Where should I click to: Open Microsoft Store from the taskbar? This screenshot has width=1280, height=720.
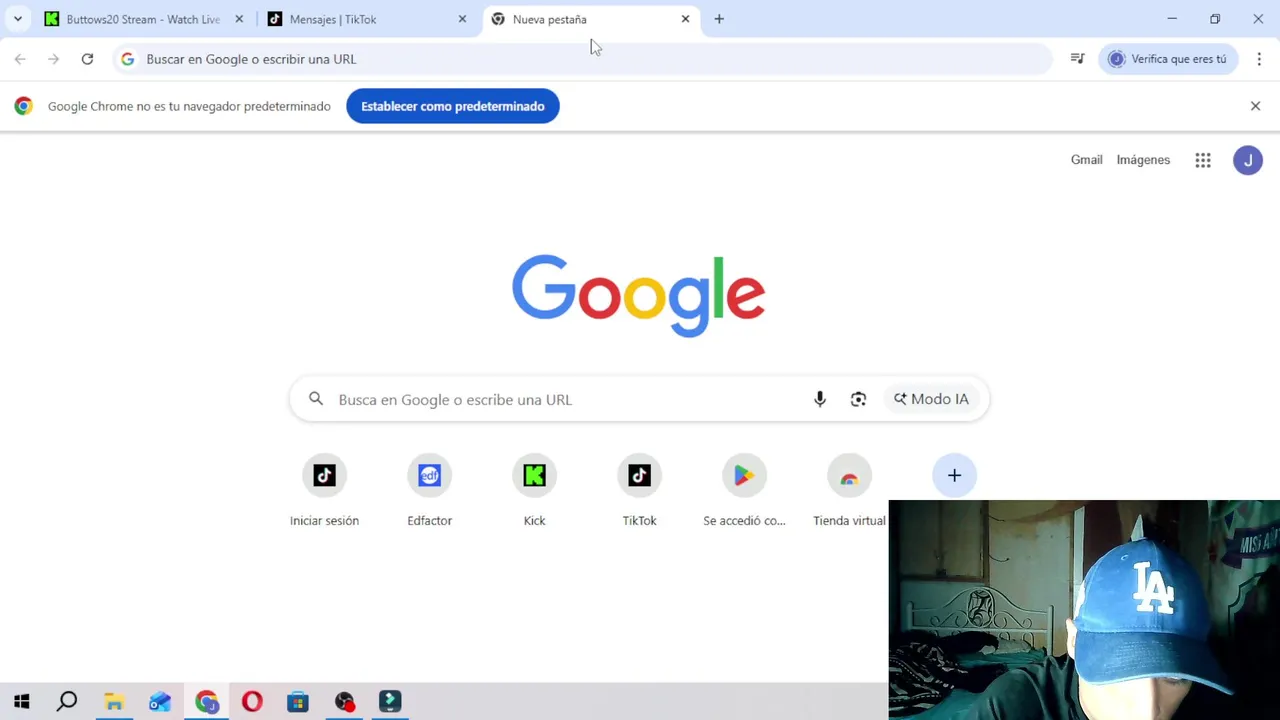[x=298, y=702]
